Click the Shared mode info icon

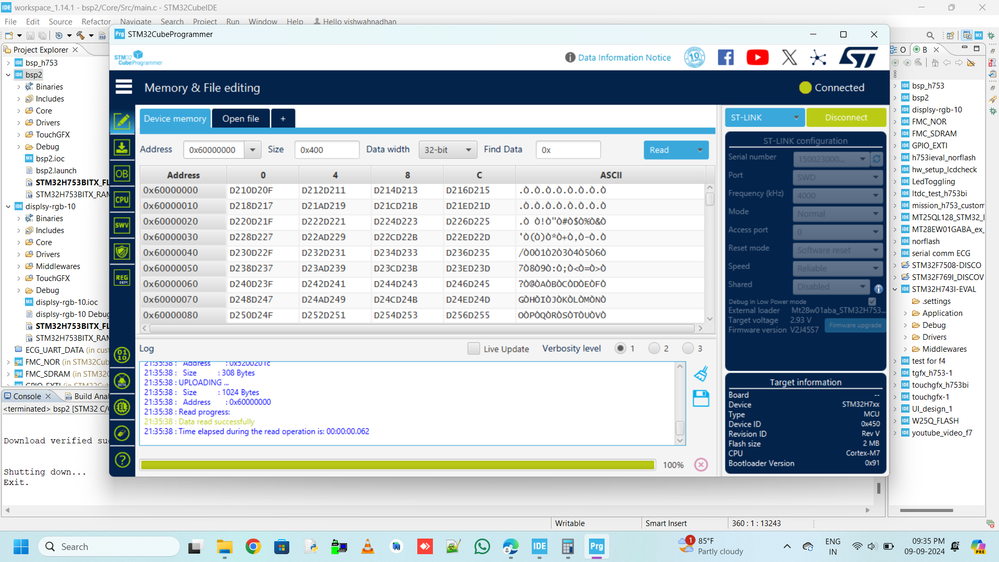(878, 289)
